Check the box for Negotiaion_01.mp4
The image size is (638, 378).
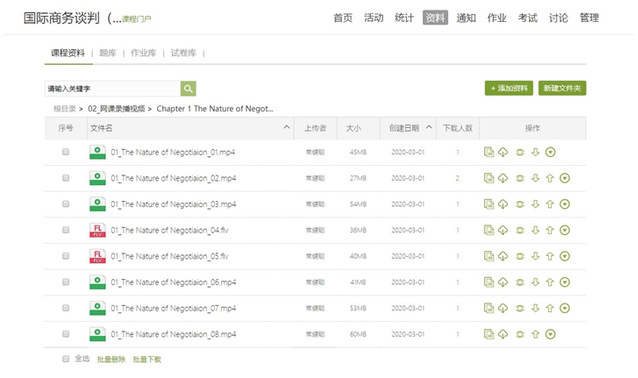[66, 152]
